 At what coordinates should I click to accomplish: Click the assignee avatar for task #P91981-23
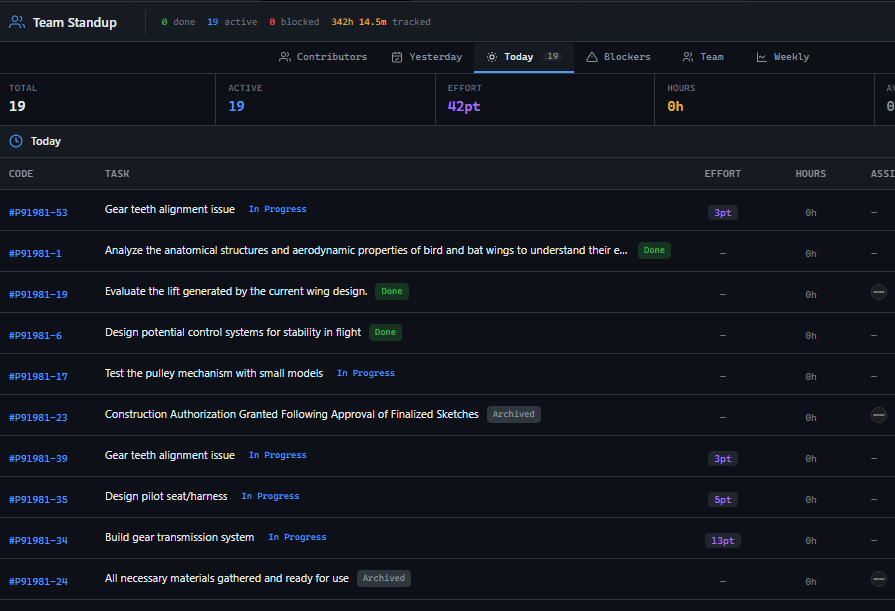pyautogui.click(x=878, y=415)
